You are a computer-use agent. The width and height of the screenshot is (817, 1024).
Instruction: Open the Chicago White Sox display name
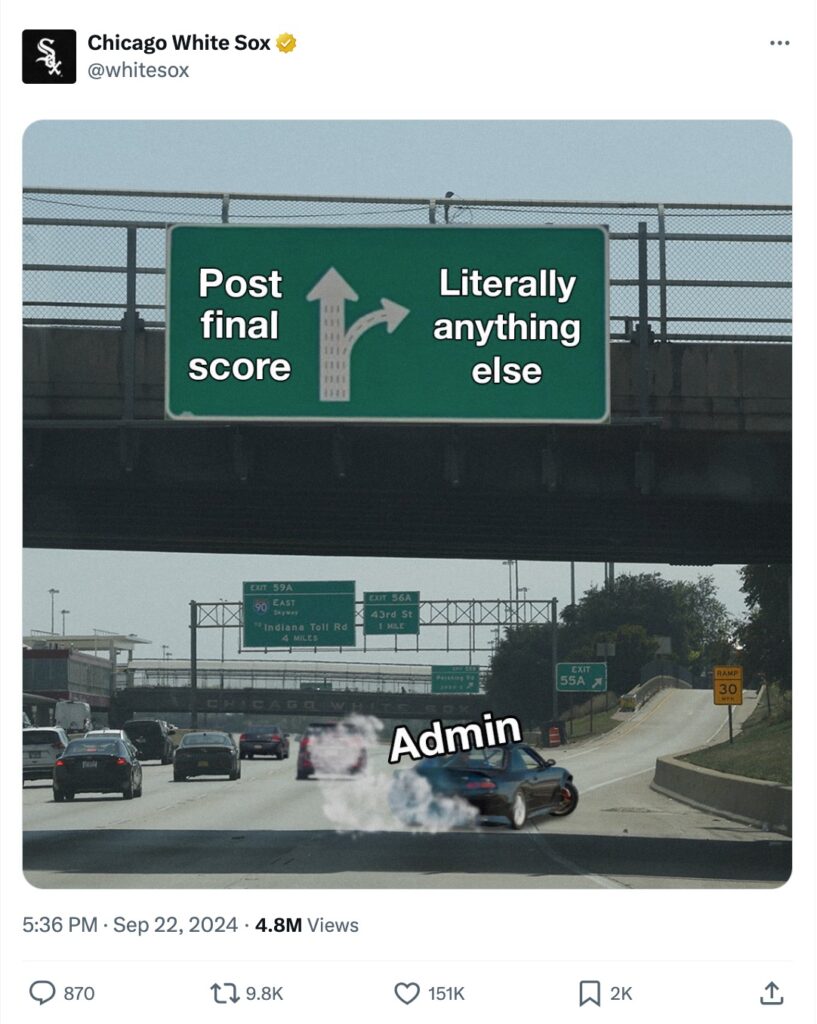(179, 43)
